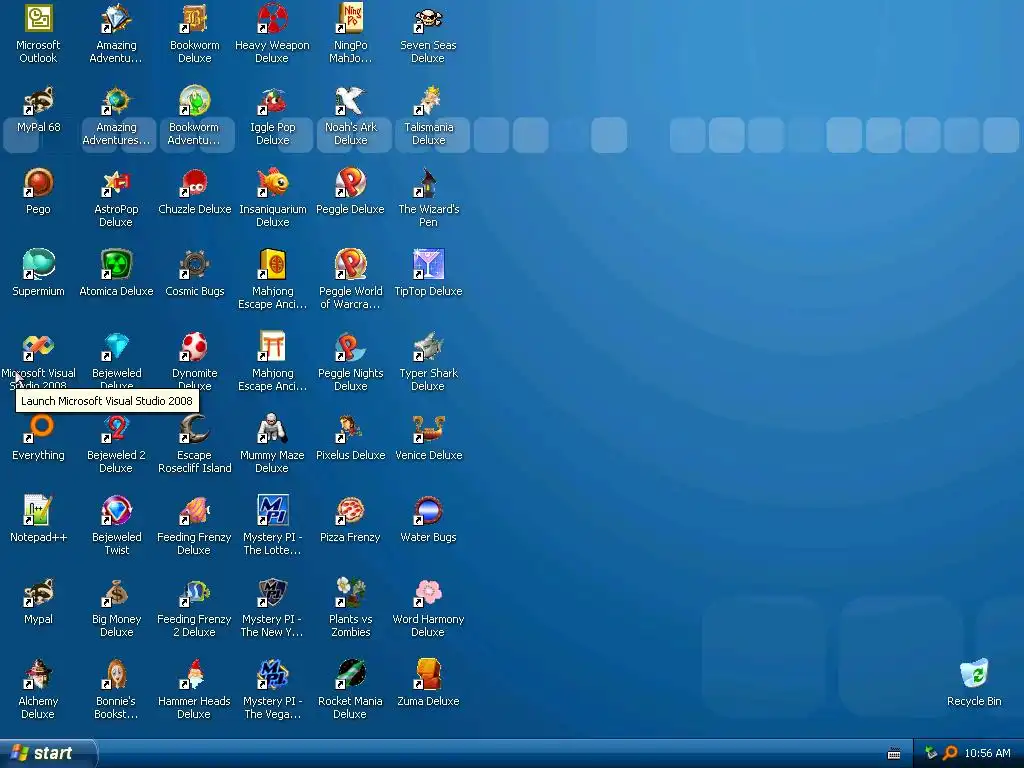Select the Bonnie's Bookstore icon

pyautogui.click(x=116, y=675)
